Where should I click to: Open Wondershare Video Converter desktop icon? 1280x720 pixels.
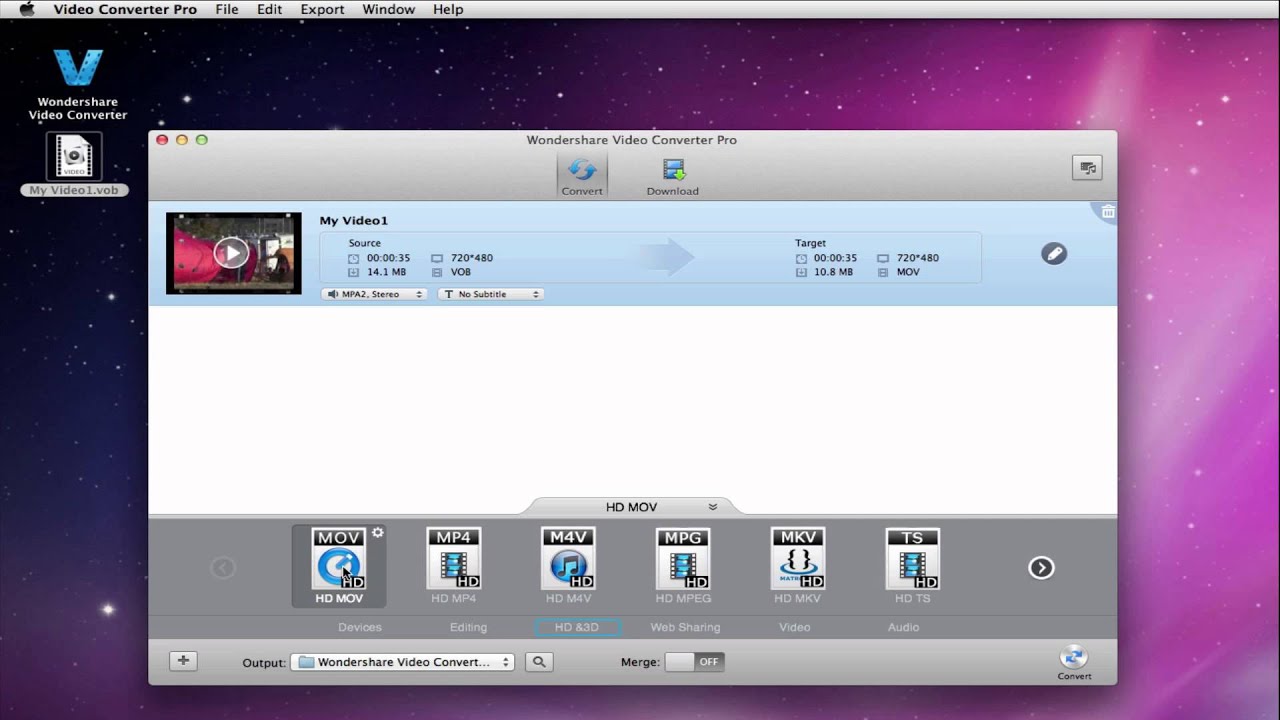pyautogui.click(x=78, y=85)
